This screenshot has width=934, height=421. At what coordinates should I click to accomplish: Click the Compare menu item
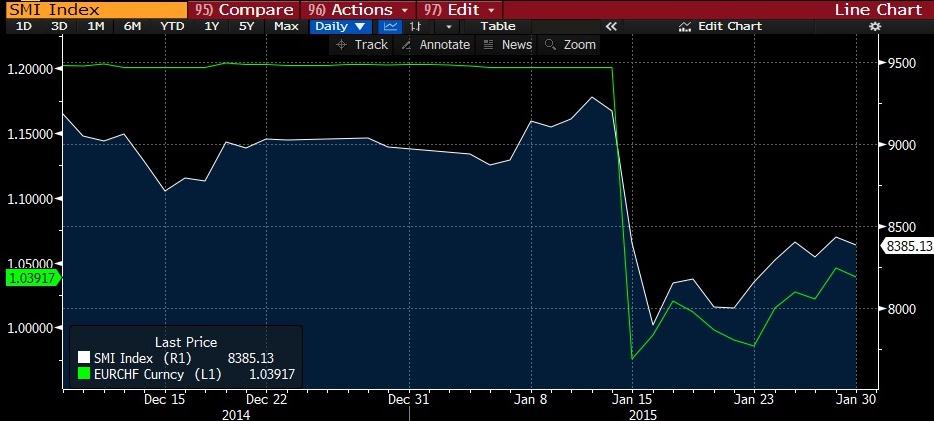(x=247, y=9)
